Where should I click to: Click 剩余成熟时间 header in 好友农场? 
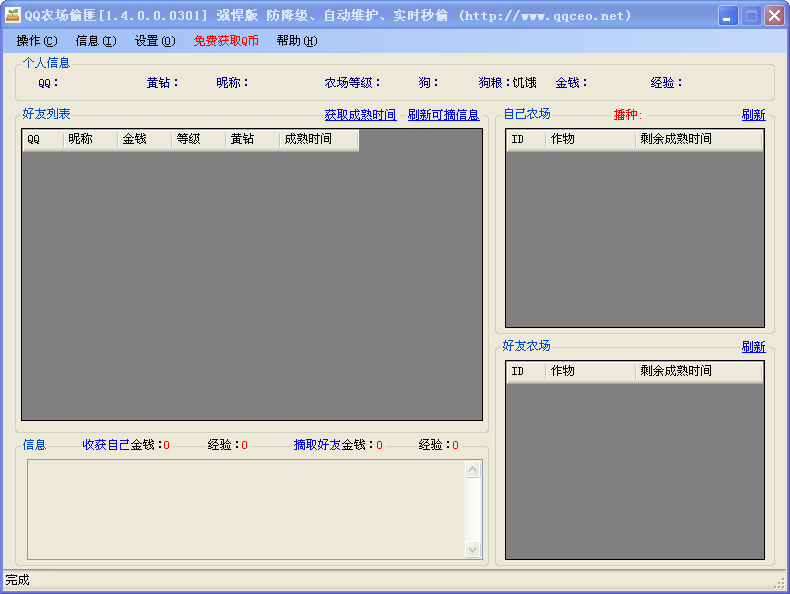699,372
